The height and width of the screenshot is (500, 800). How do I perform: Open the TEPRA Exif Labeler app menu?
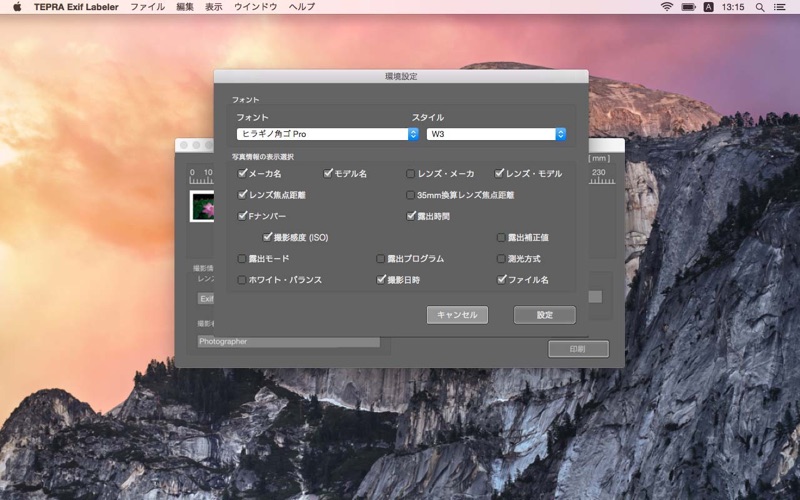[x=76, y=7]
